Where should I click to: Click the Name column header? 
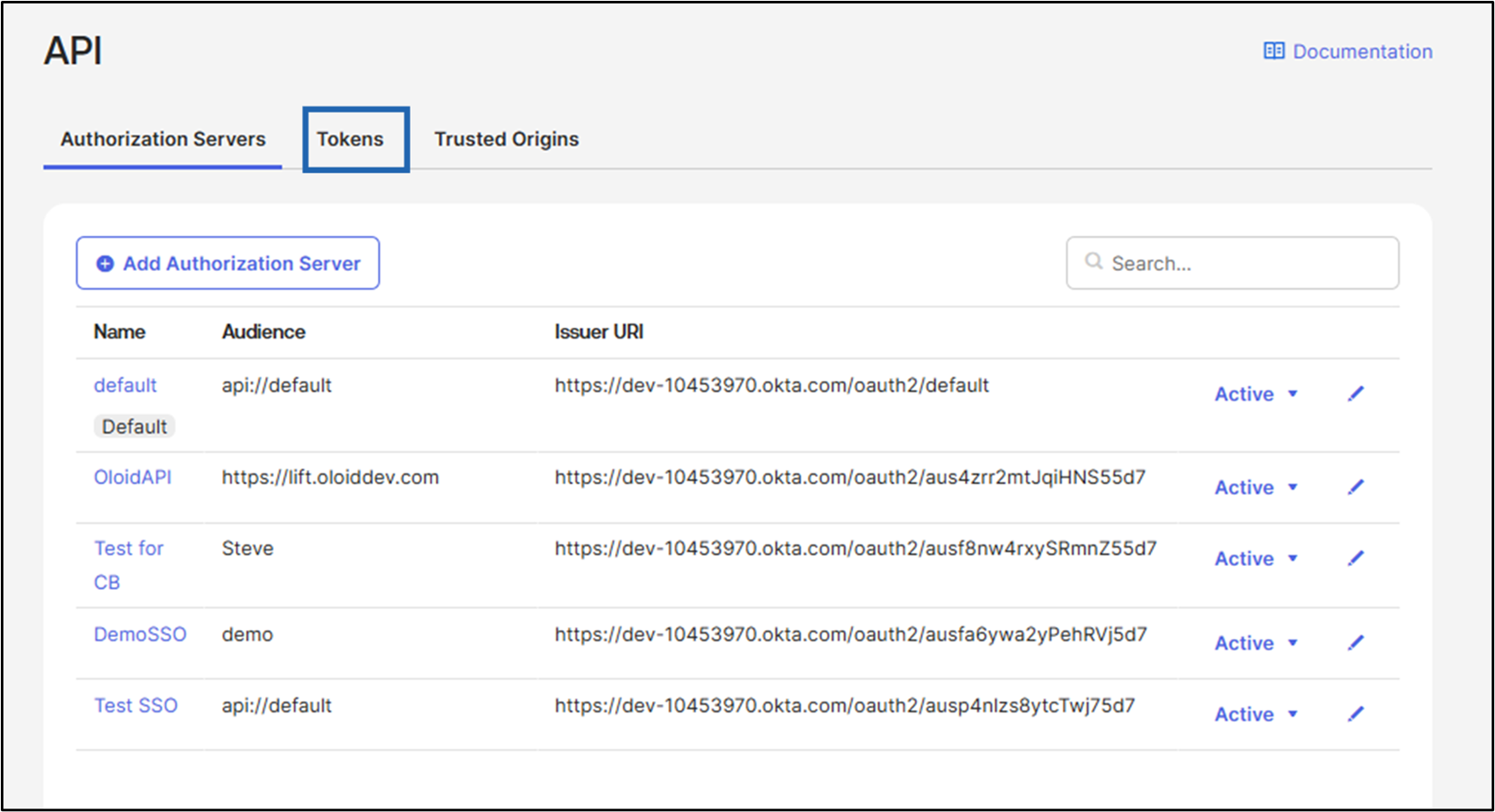click(x=119, y=332)
